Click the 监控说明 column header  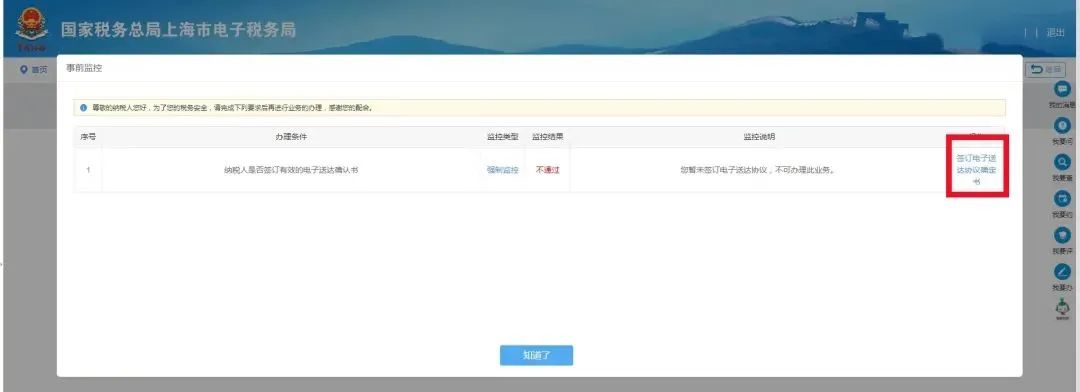pos(758,137)
